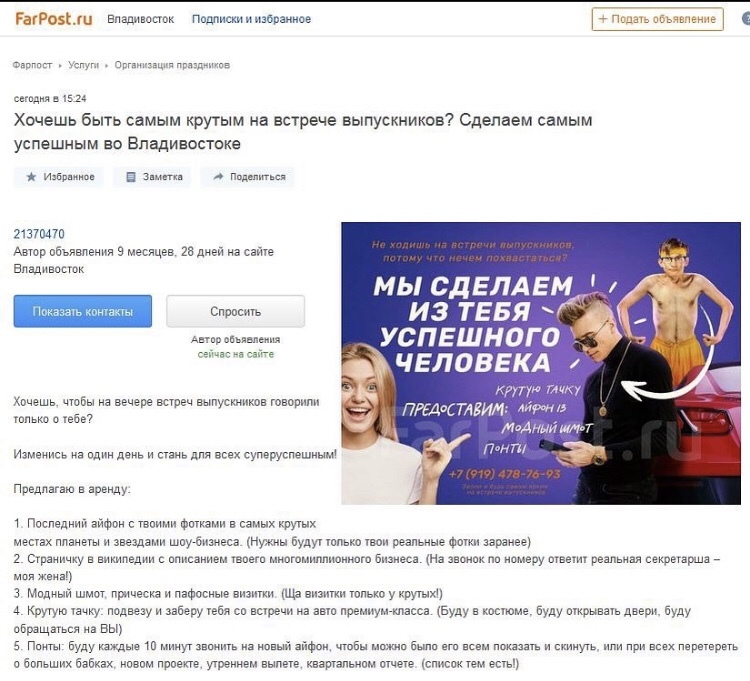
Task: Go to the Фарпост breadcrumb
Action: [x=32, y=65]
